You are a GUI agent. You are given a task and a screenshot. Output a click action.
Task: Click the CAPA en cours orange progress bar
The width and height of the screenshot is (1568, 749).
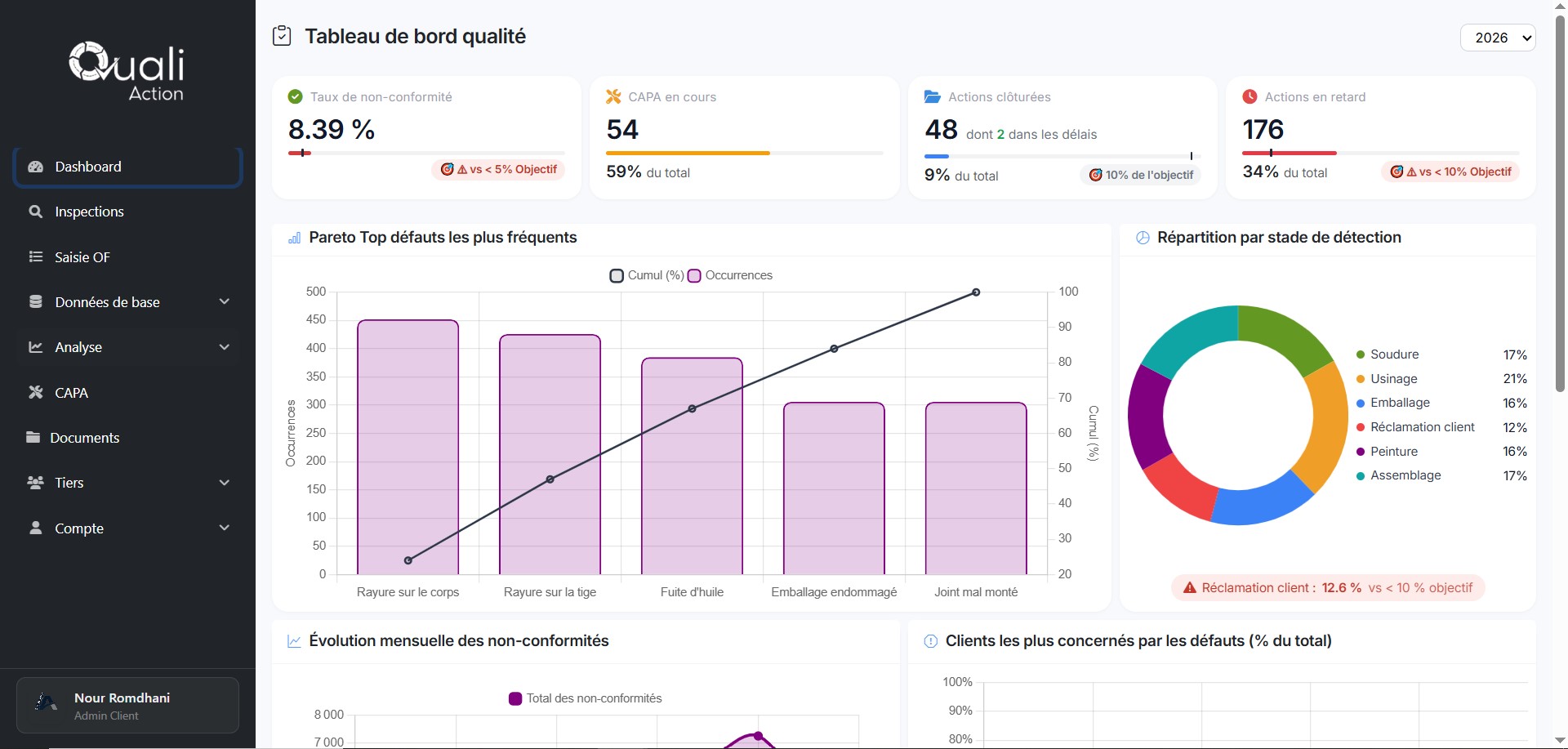[x=688, y=153]
